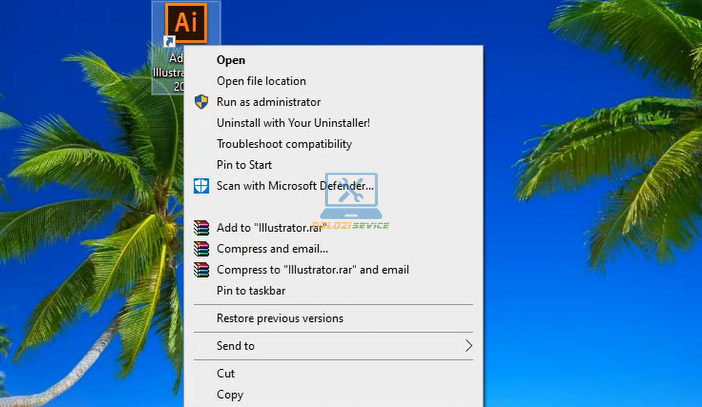Select Copy in the context menu

(x=230, y=394)
